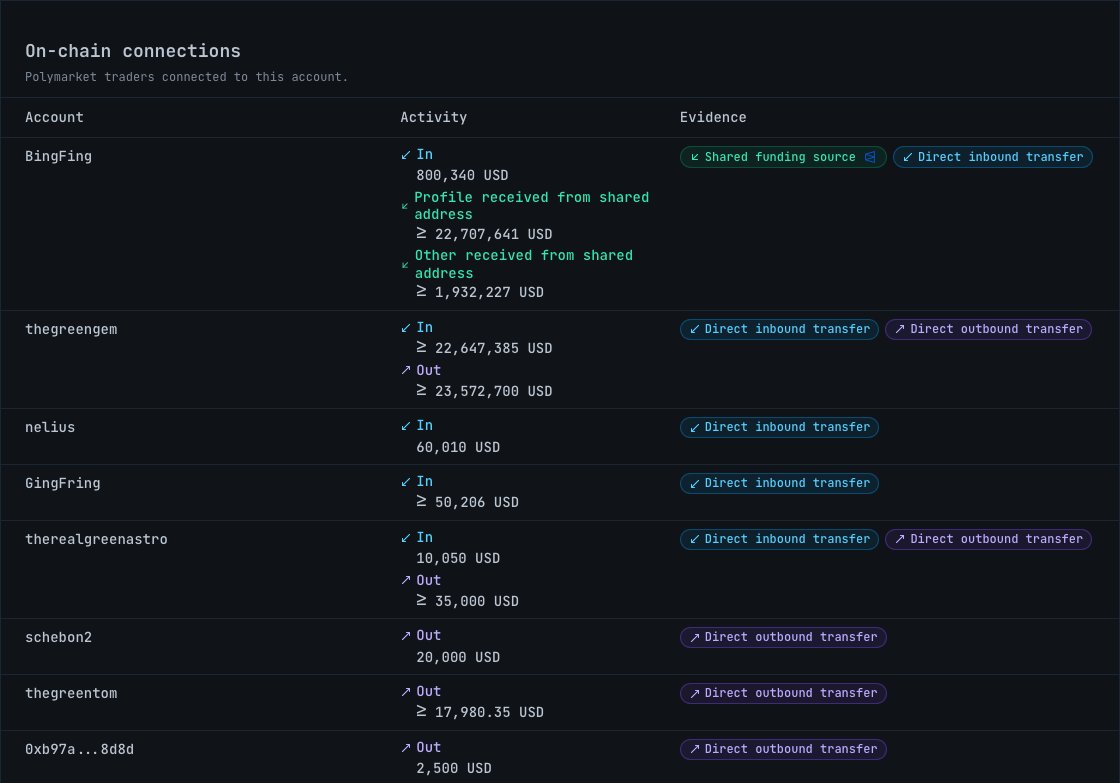Click the Out arrow icon in schebon2 row
1120x783 pixels.
406,636
